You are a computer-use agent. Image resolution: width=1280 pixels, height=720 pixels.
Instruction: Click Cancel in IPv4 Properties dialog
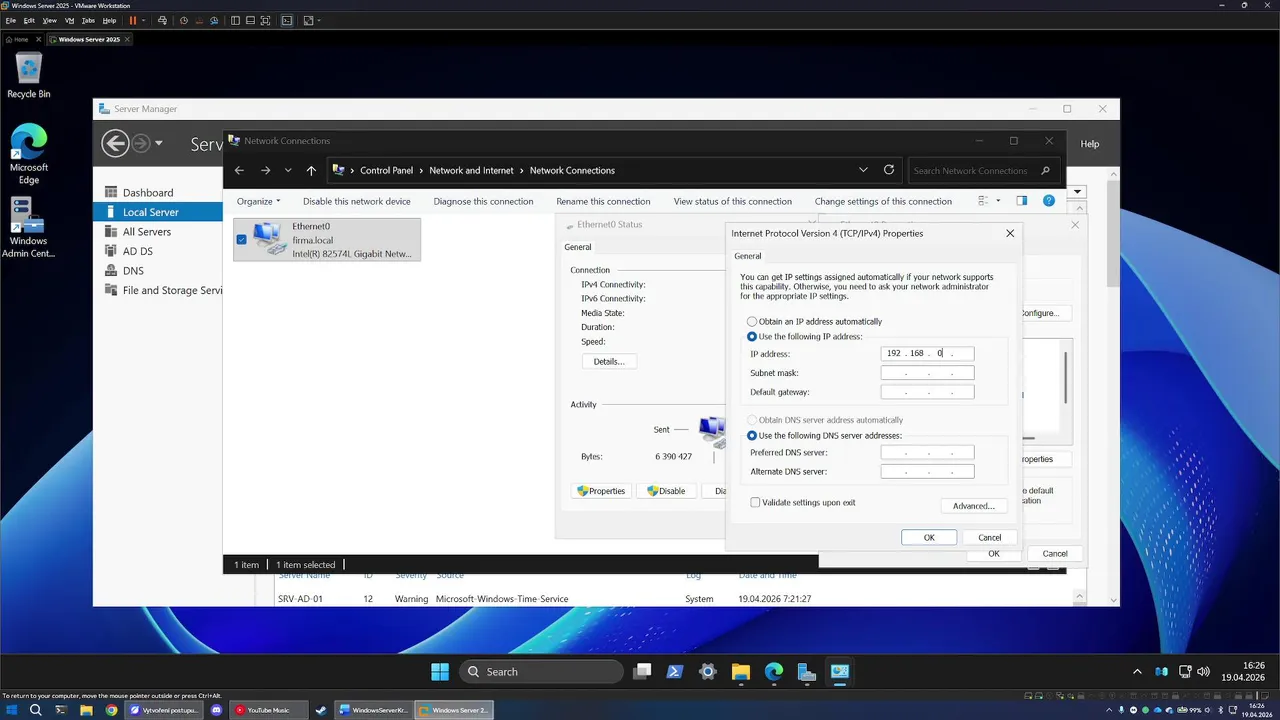[x=990, y=538]
